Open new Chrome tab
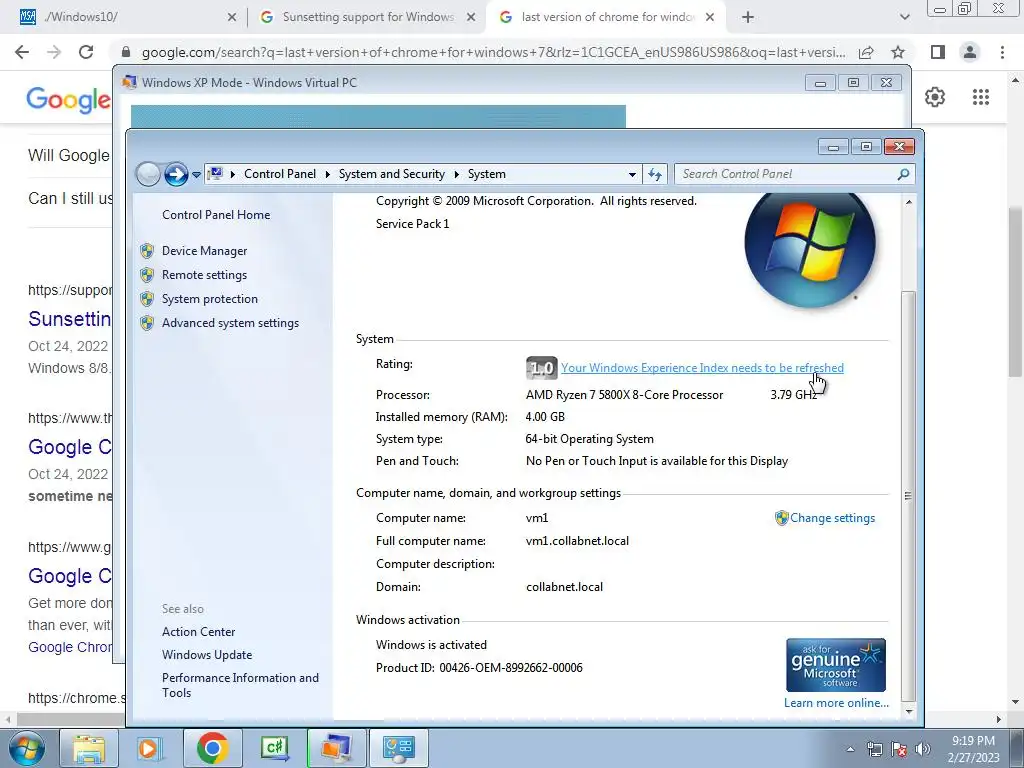 (x=748, y=17)
